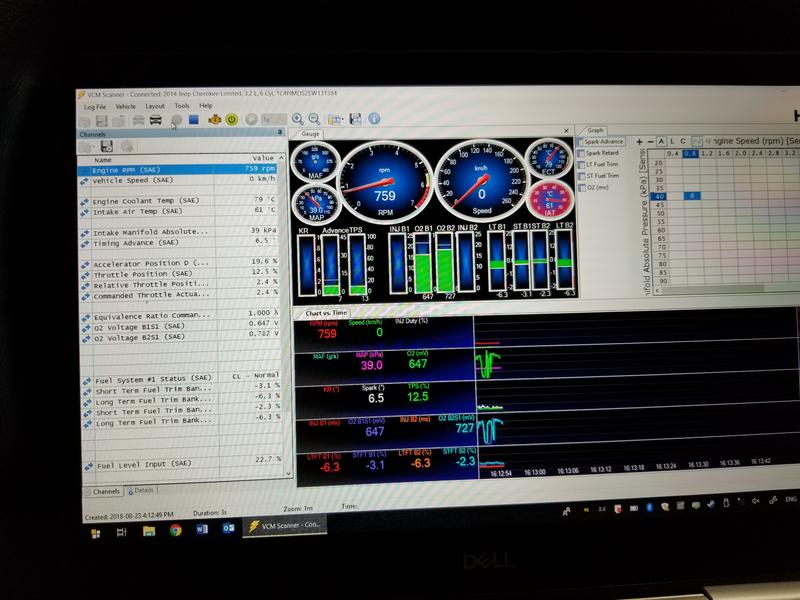The width and height of the screenshot is (800, 600).
Task: Click the save log floppy icon in main toolbar
Action: coord(102,121)
